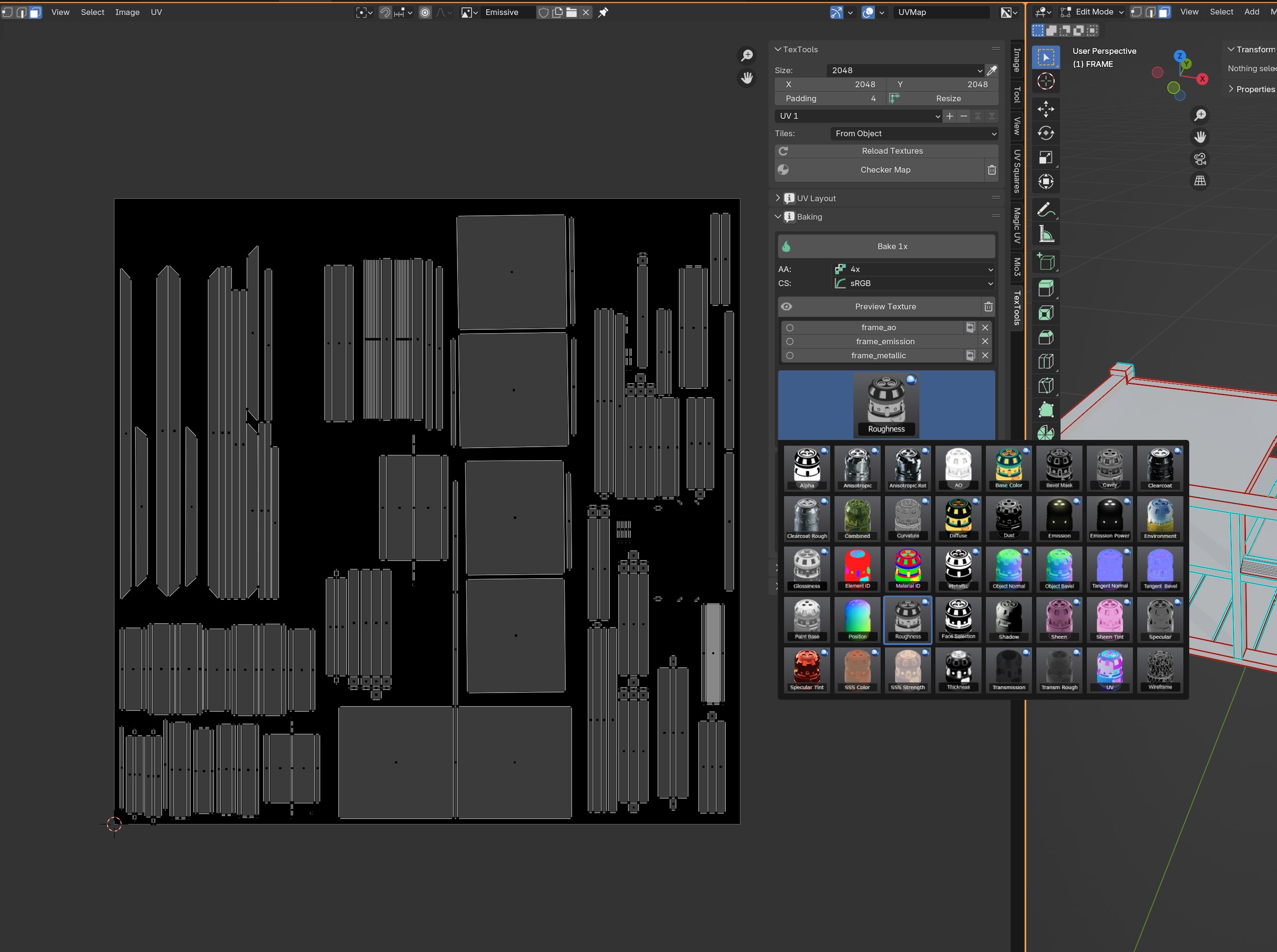Remove the frame_emission bake set

coord(985,342)
